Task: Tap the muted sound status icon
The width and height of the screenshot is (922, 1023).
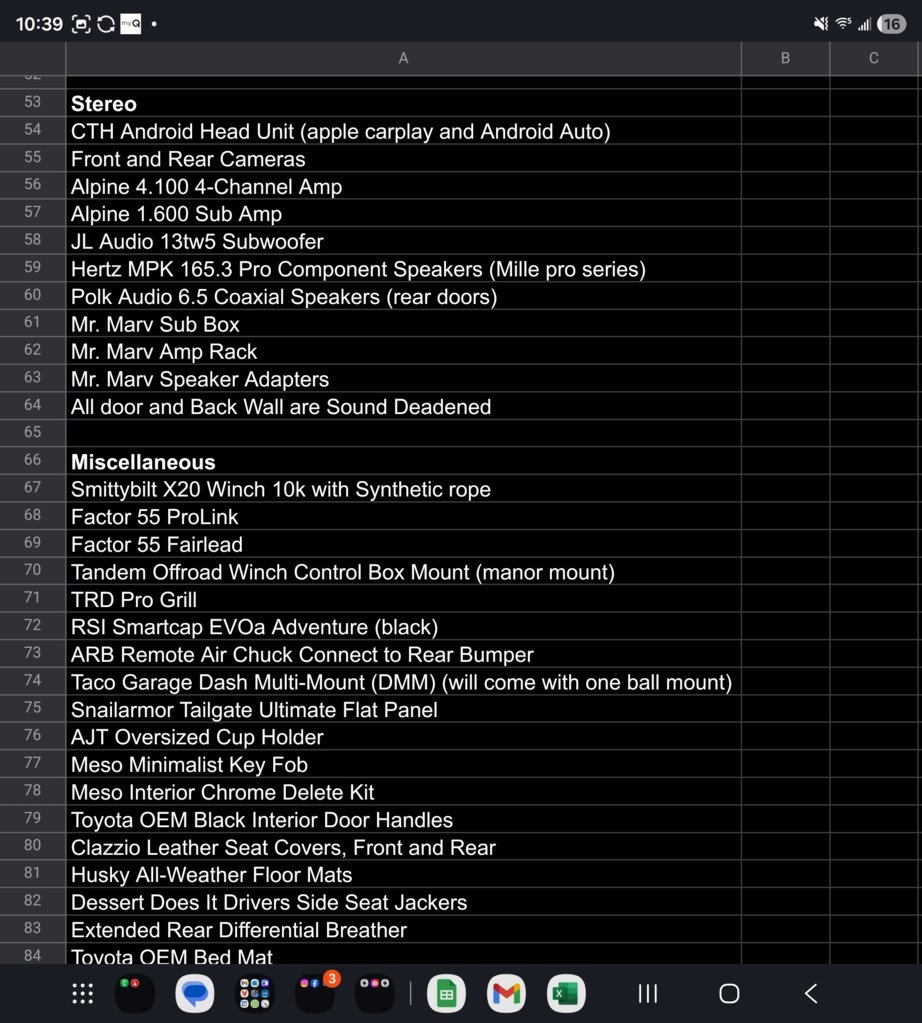Action: 821,24
